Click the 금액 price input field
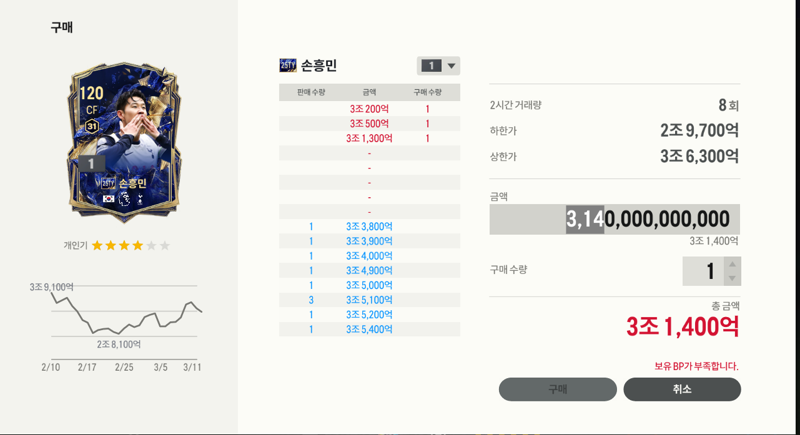This screenshot has height=435, width=800. 614,219
